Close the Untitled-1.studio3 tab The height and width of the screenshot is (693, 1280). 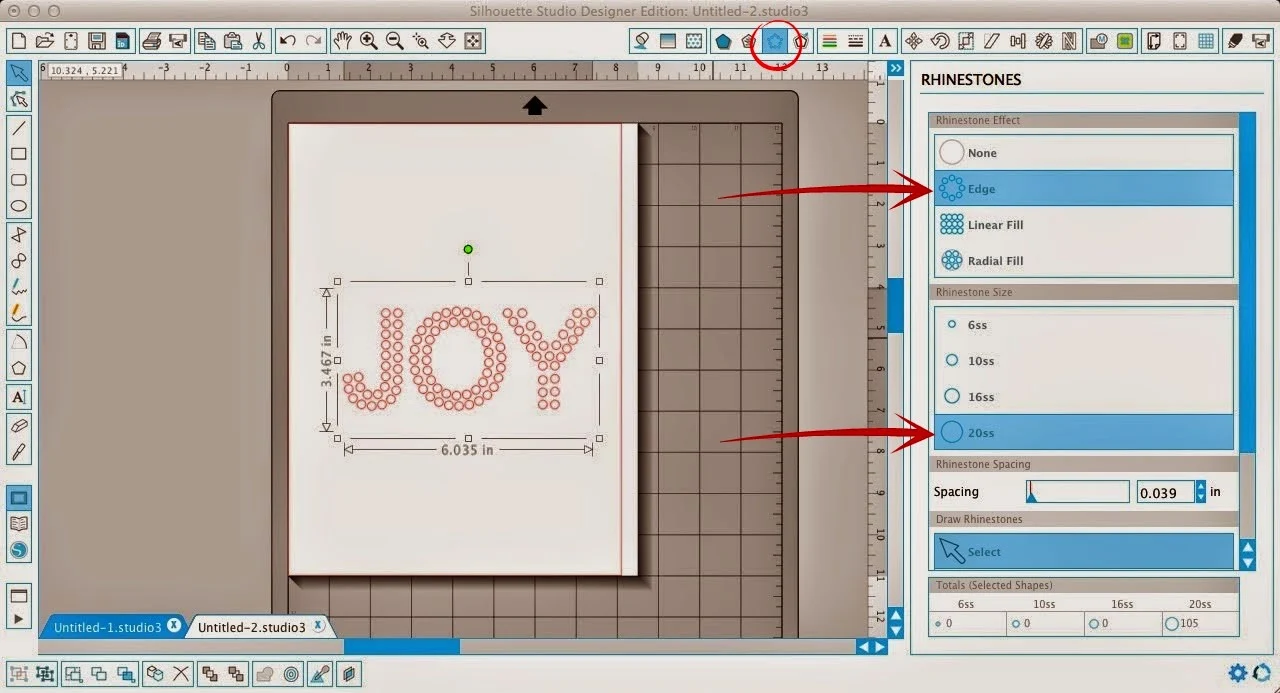point(174,626)
